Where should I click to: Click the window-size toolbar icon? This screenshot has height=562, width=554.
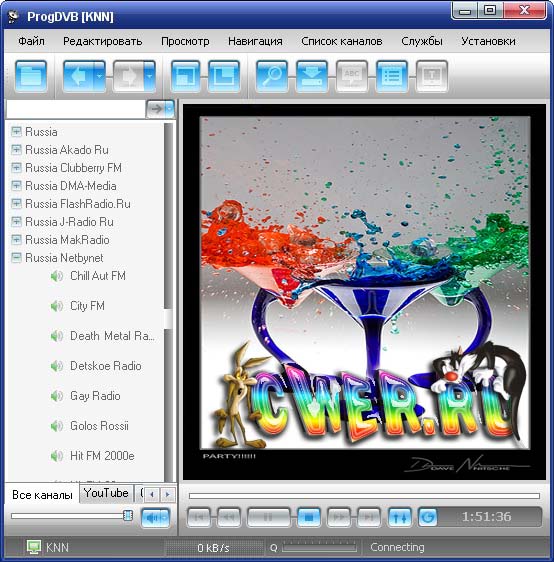(x=185, y=76)
